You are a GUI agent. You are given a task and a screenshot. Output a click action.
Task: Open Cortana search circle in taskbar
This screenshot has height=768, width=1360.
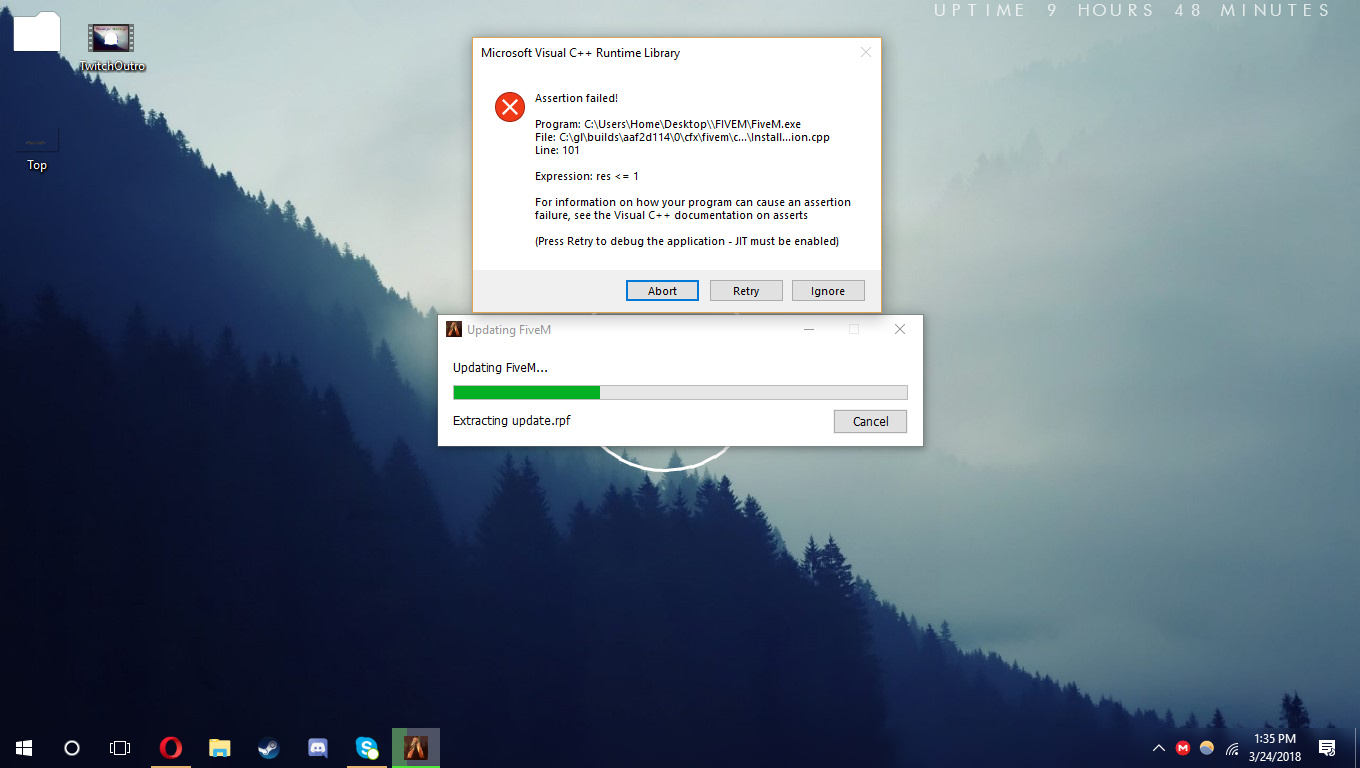(x=72, y=747)
